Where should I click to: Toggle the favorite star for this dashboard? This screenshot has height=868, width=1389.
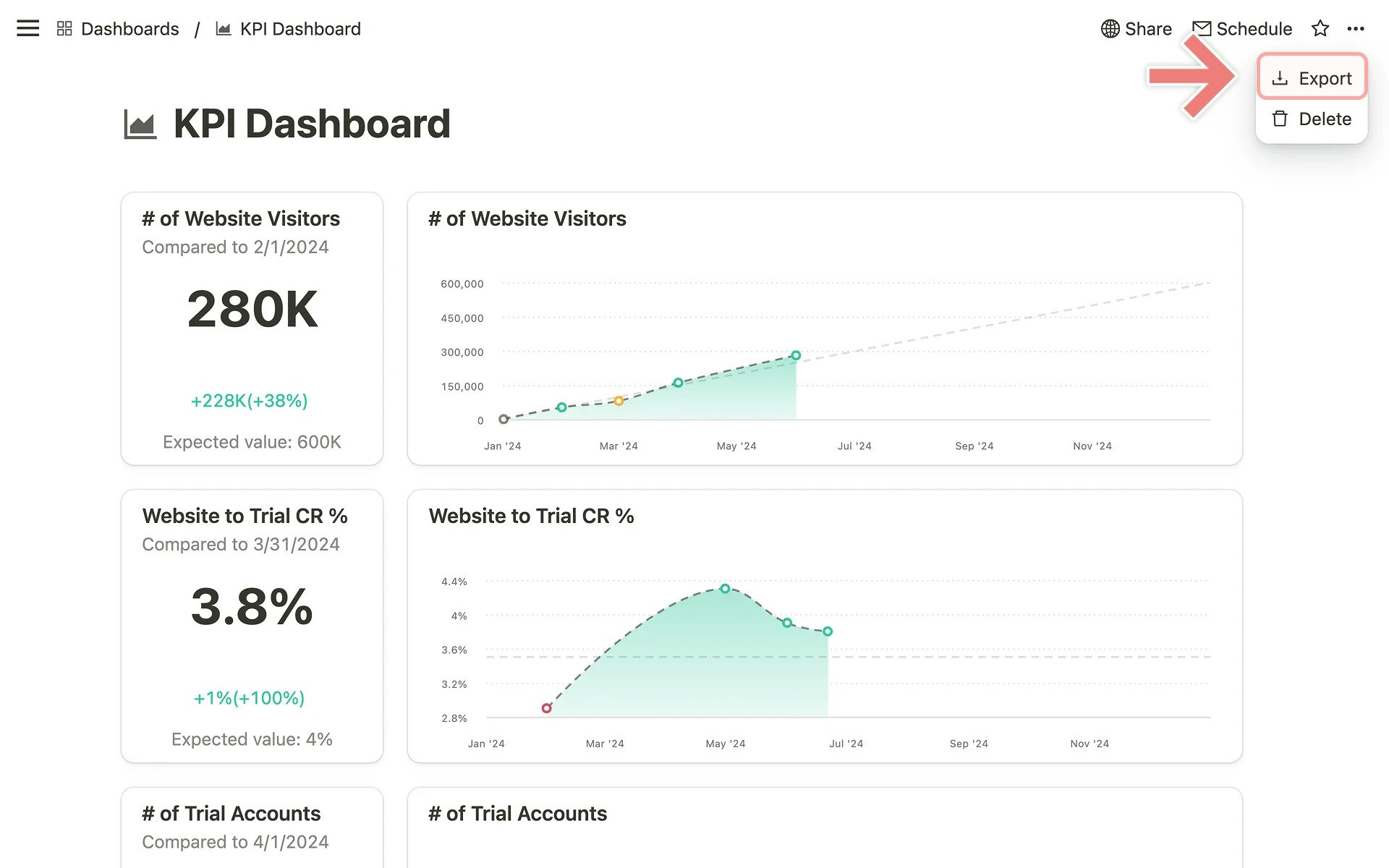click(1320, 28)
